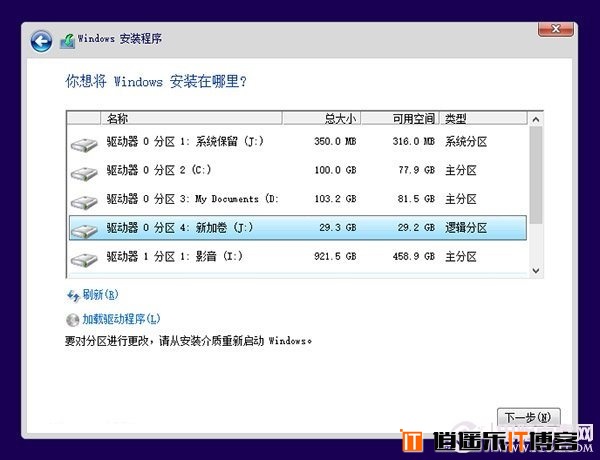Click the 逻辑分区 type cell
Viewport: 600px width, 460px height.
click(x=466, y=228)
